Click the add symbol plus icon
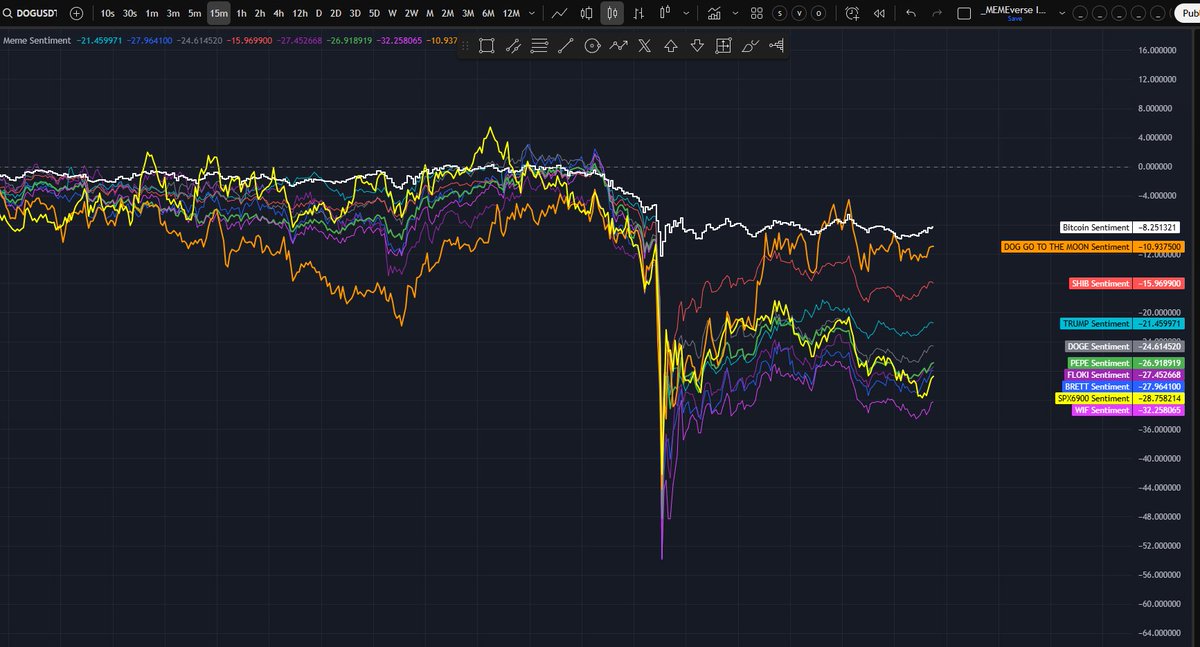 click(x=77, y=14)
